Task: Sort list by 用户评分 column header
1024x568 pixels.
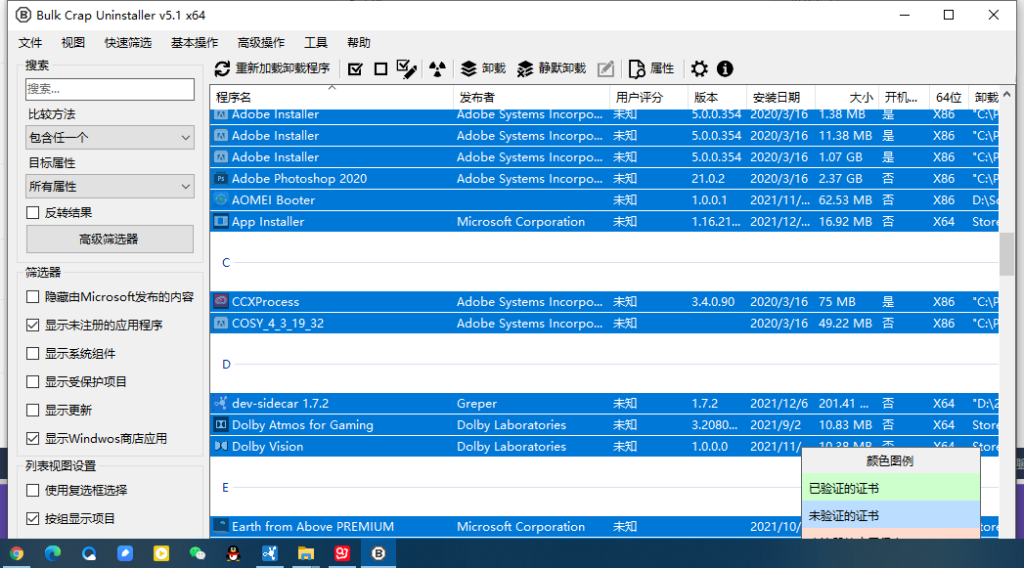Action: click(x=648, y=97)
